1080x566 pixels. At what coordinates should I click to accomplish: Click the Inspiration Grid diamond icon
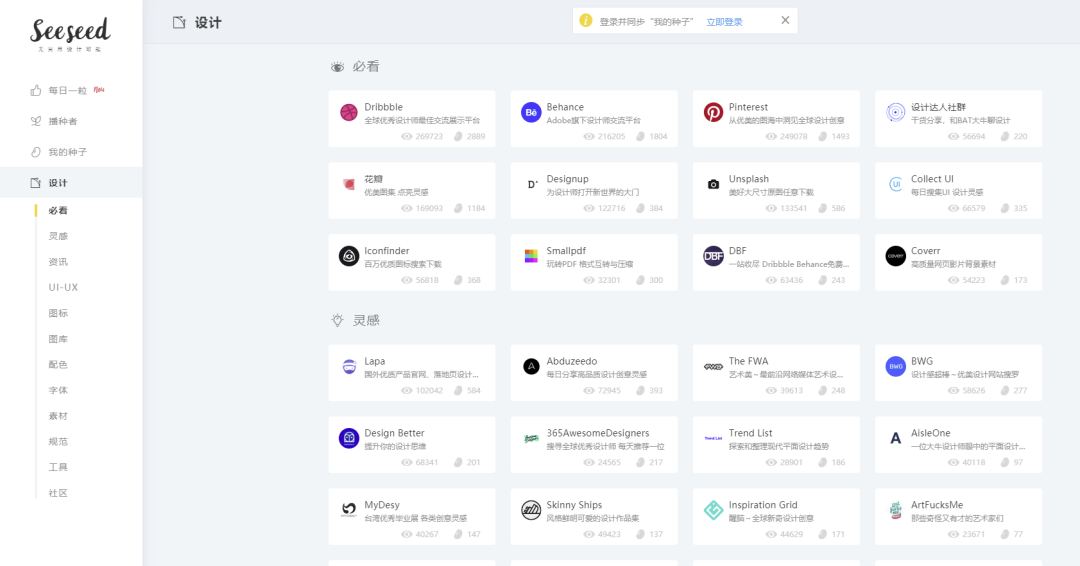pos(713,510)
